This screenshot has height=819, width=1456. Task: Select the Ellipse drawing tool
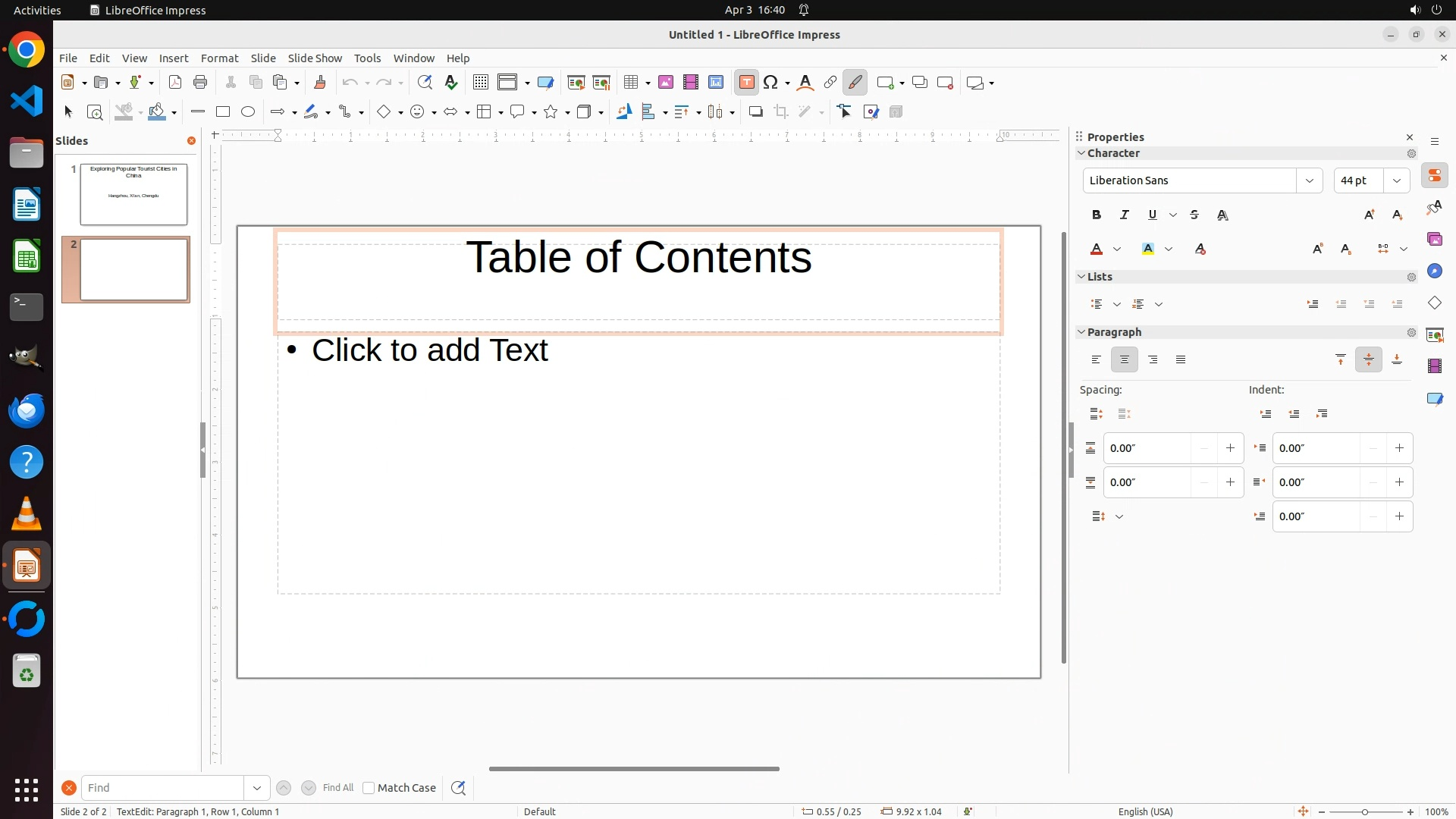tap(248, 112)
